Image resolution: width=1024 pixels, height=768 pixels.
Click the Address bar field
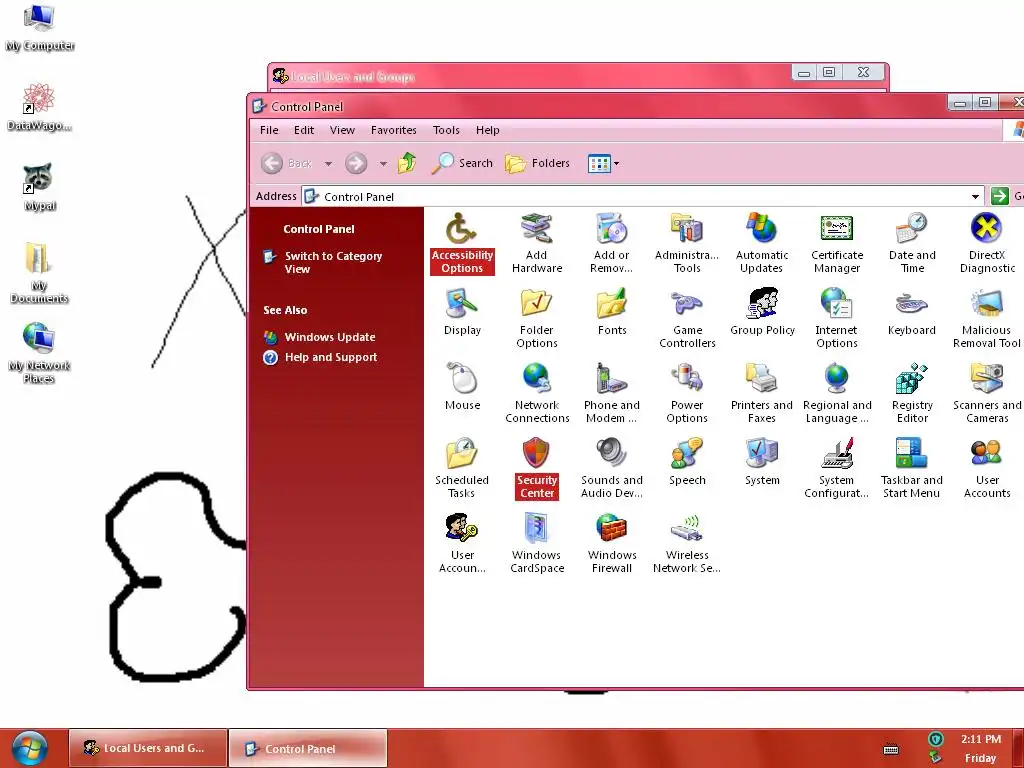pos(643,196)
